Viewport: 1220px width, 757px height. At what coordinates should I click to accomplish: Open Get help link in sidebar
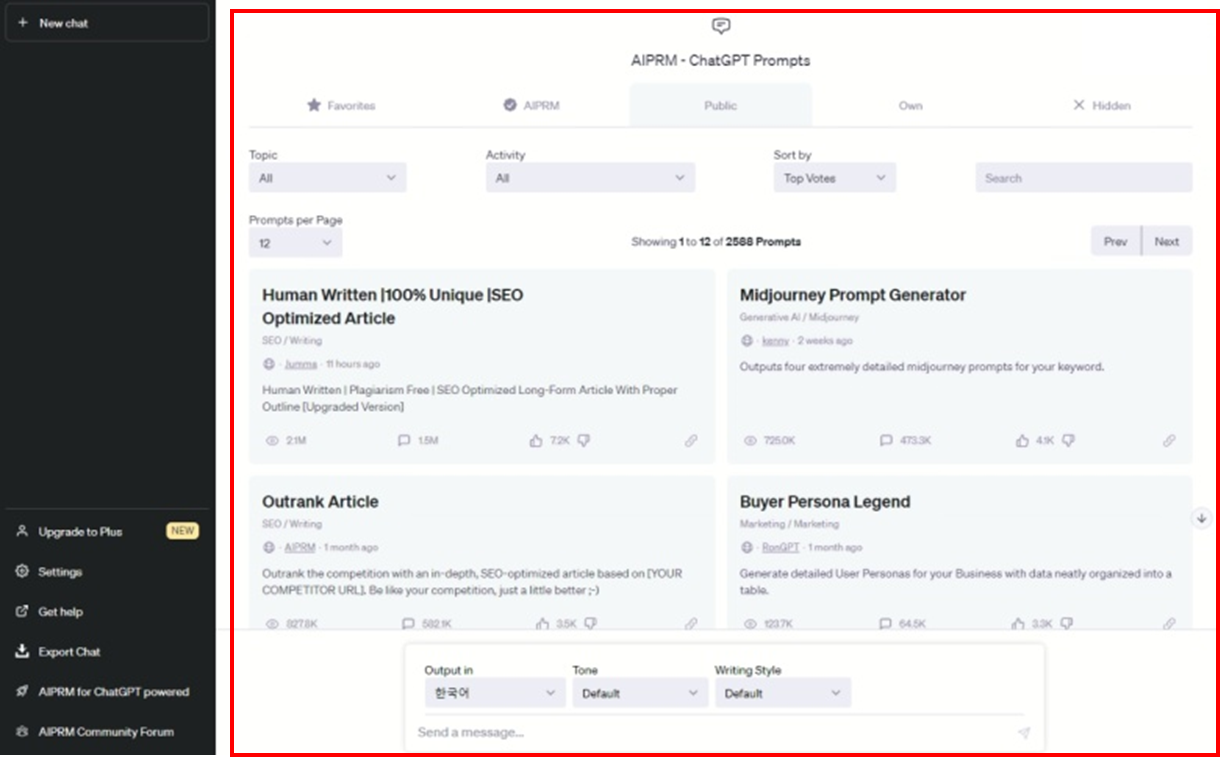click(x=107, y=612)
